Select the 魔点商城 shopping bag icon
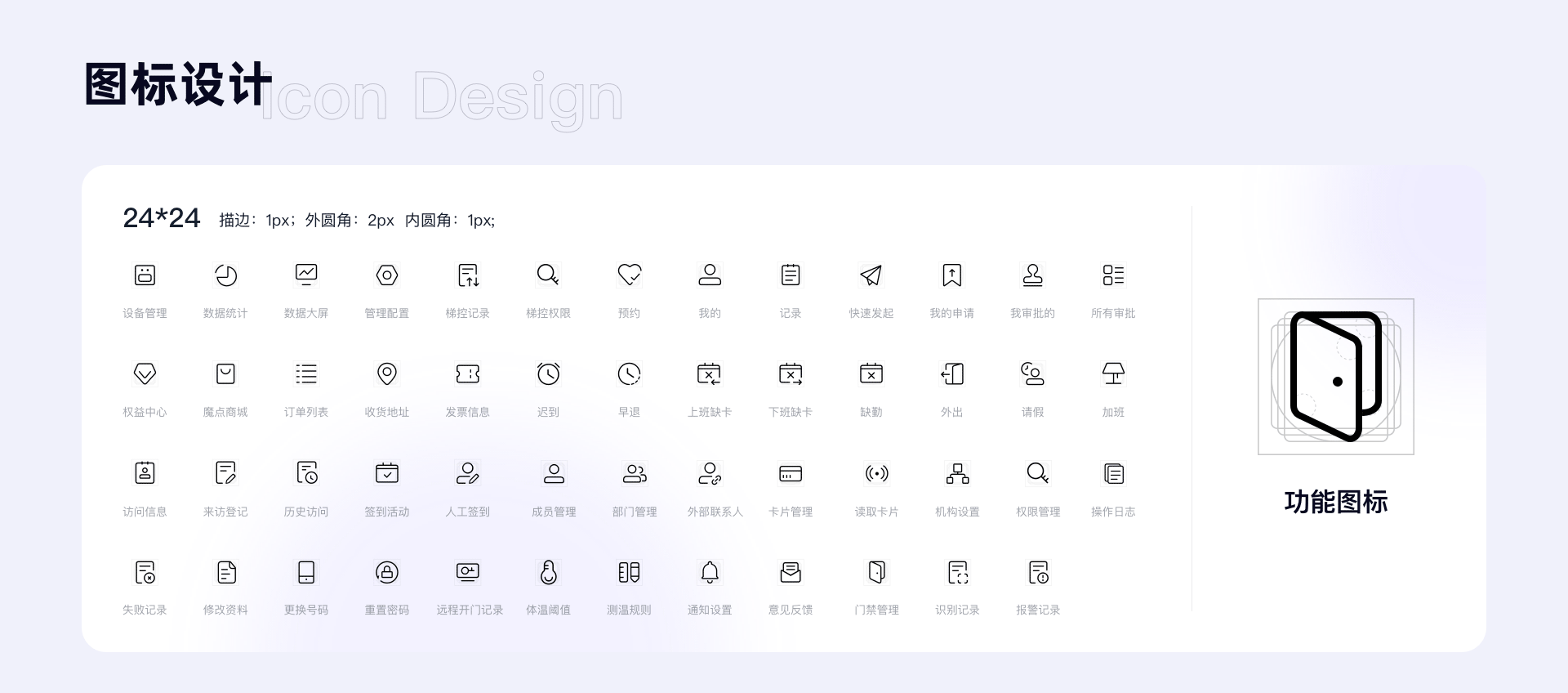This screenshot has width=1568, height=693. pos(225,374)
